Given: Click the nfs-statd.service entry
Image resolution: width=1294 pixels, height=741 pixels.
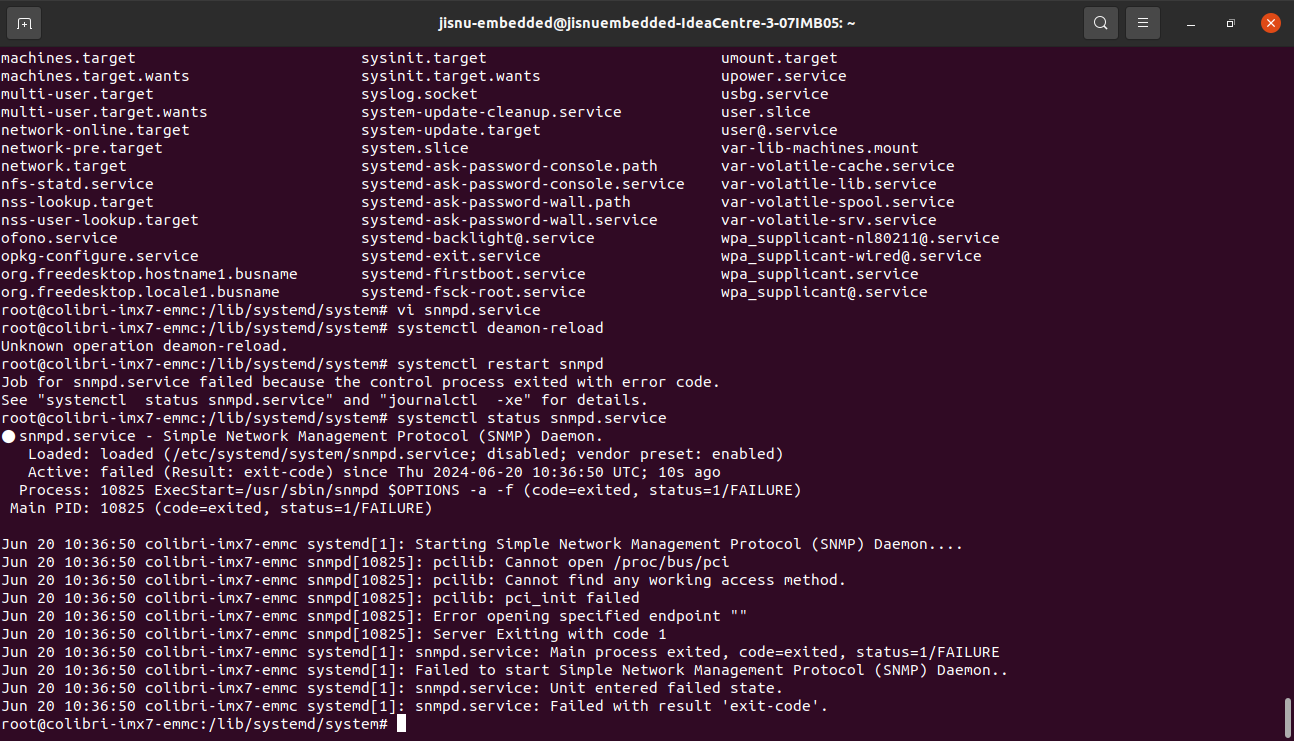Looking at the screenshot, I should pos(77,184).
